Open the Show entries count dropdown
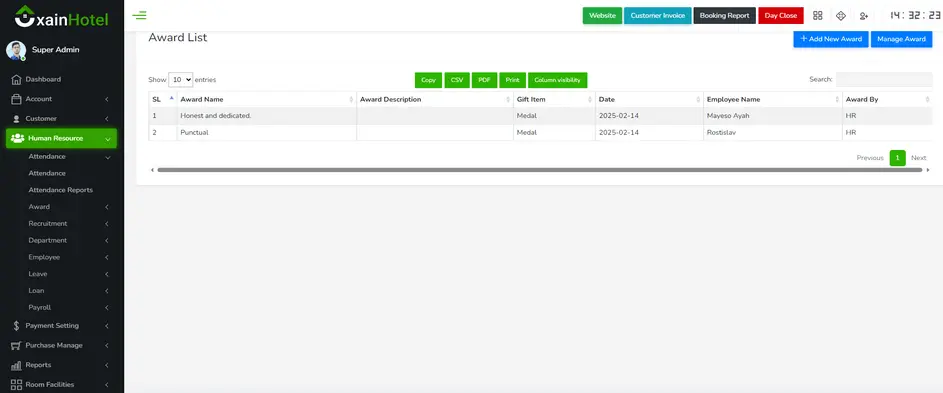The width and height of the screenshot is (943, 393). [x=180, y=79]
